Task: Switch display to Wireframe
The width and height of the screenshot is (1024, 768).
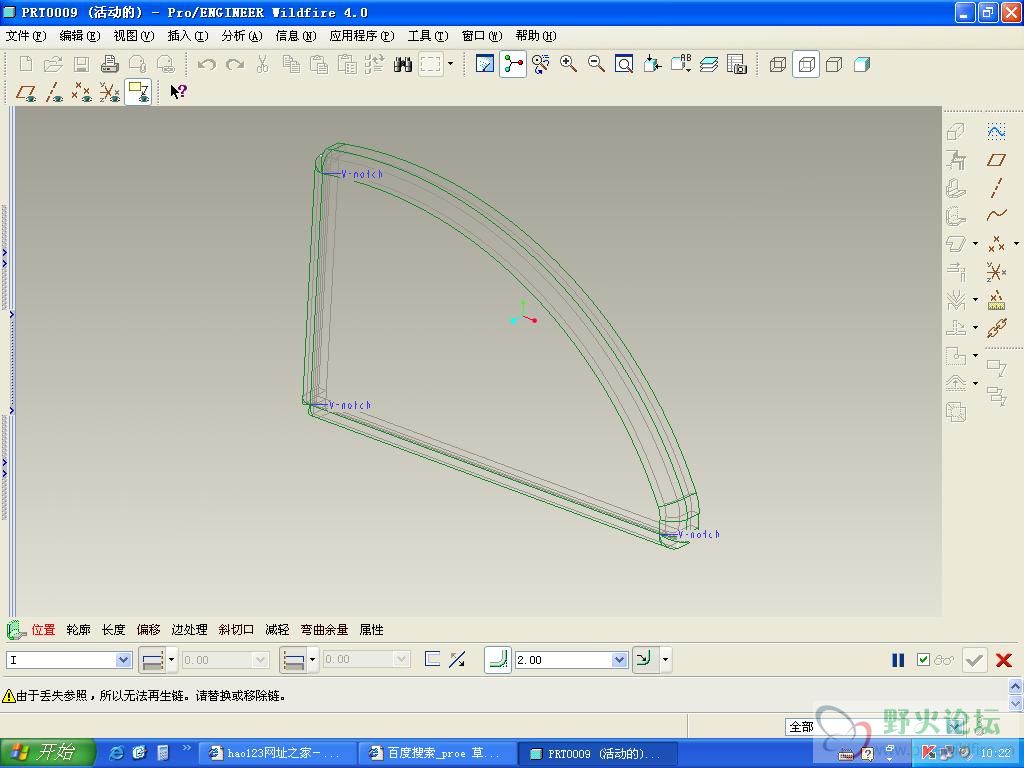Action: coord(778,64)
